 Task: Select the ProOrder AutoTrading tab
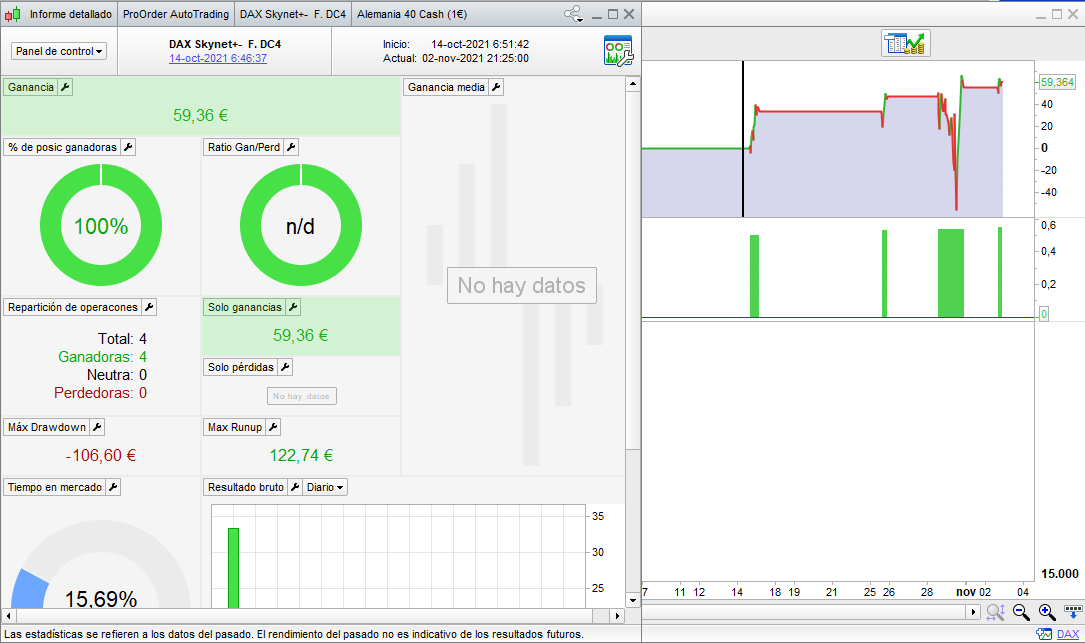176,14
